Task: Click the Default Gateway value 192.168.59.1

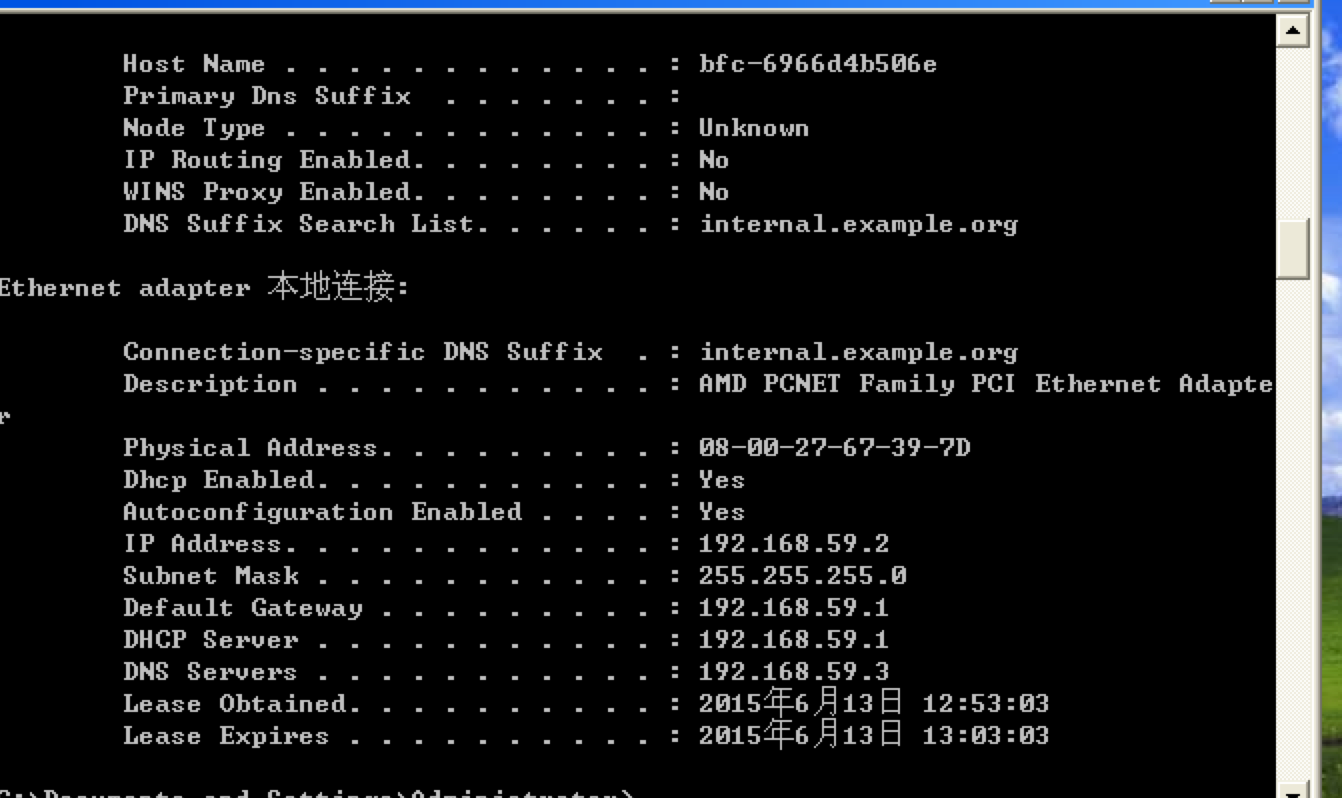Action: click(x=794, y=608)
